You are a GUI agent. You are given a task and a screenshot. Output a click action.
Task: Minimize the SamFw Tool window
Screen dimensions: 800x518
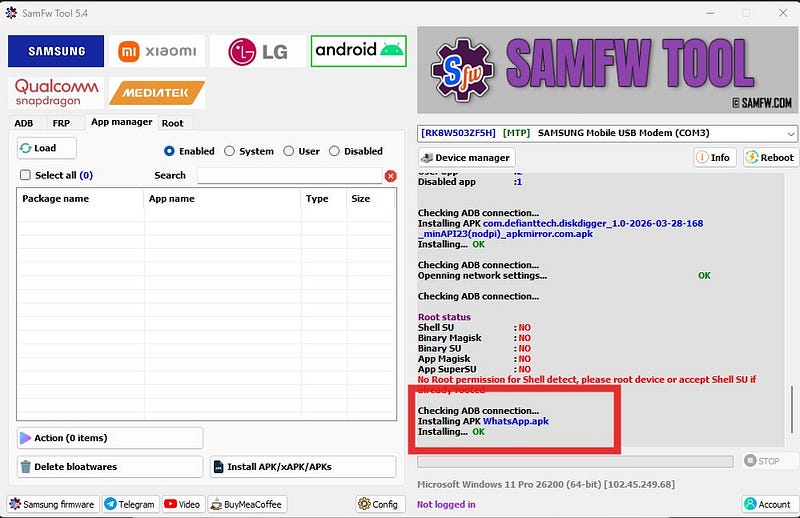tap(710, 13)
